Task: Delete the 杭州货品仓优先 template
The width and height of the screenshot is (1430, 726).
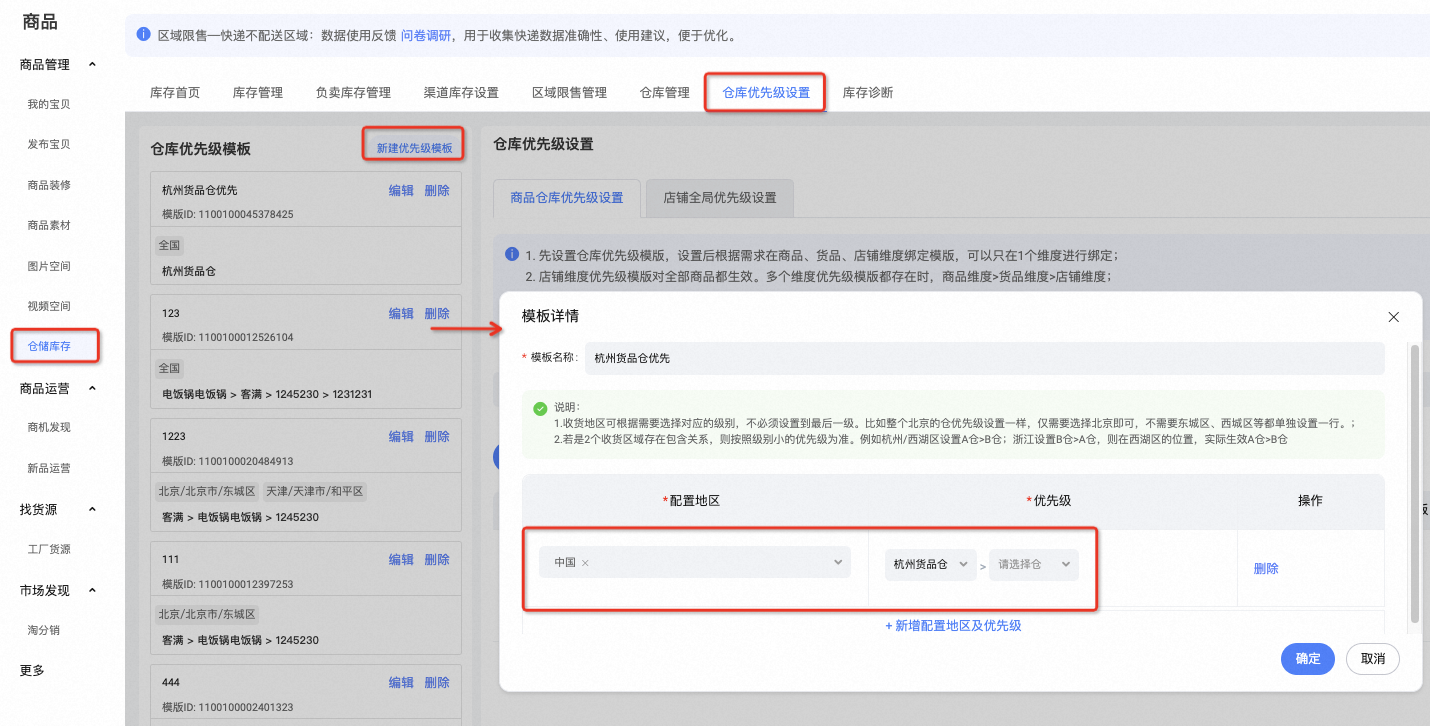Action: (x=437, y=190)
